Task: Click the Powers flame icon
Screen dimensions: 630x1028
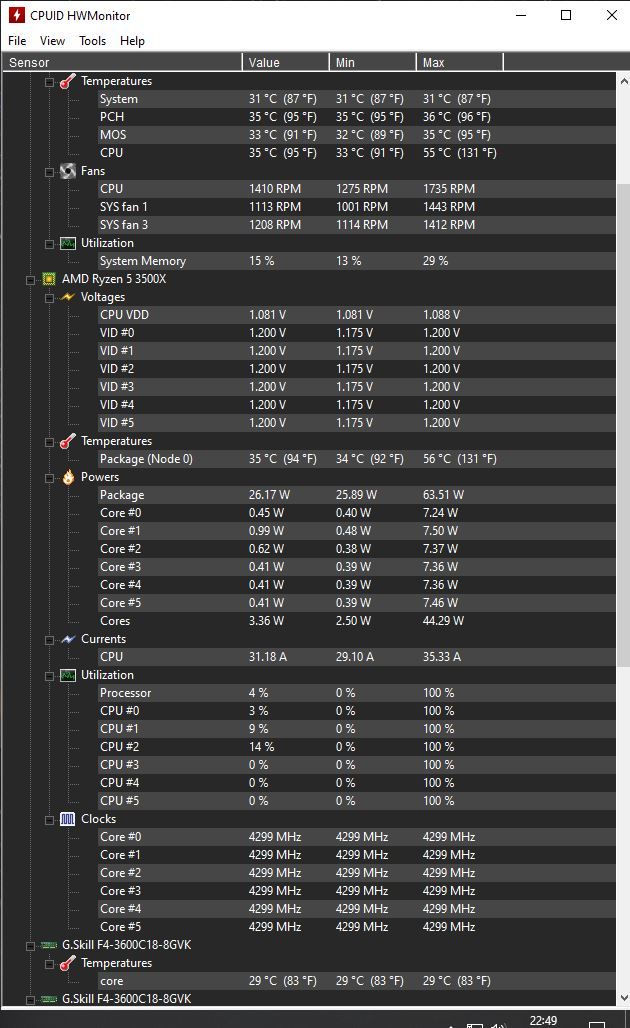Action: pyautogui.click(x=68, y=477)
